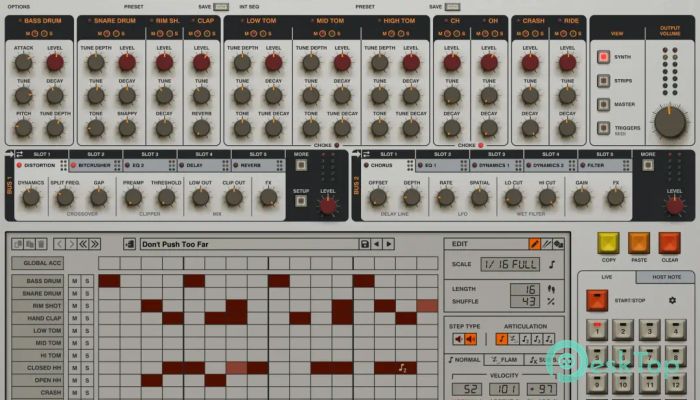
Task: Select pattern pad 3
Action: [649, 330]
